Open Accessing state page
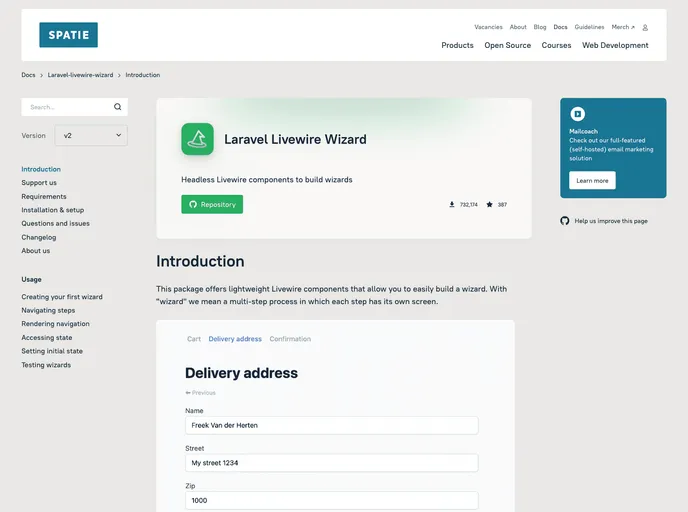This screenshot has width=688, height=512. click(47, 338)
